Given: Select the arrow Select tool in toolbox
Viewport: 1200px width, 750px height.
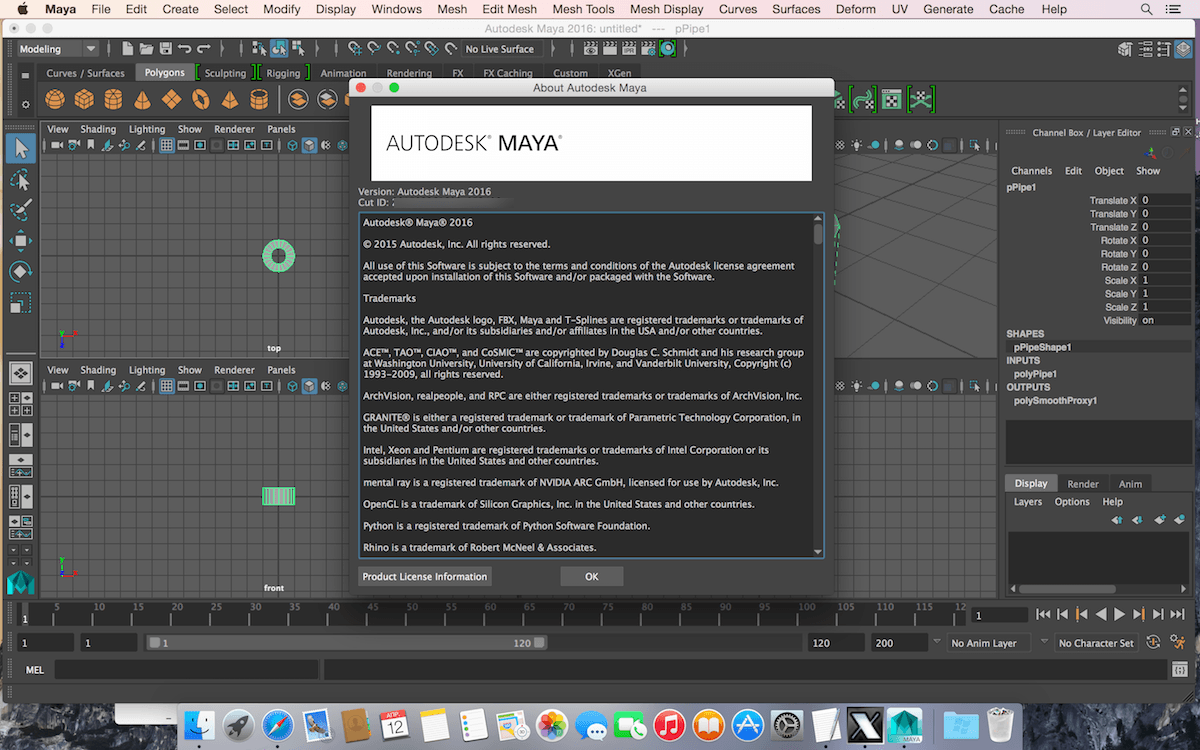Looking at the screenshot, I should (x=21, y=148).
